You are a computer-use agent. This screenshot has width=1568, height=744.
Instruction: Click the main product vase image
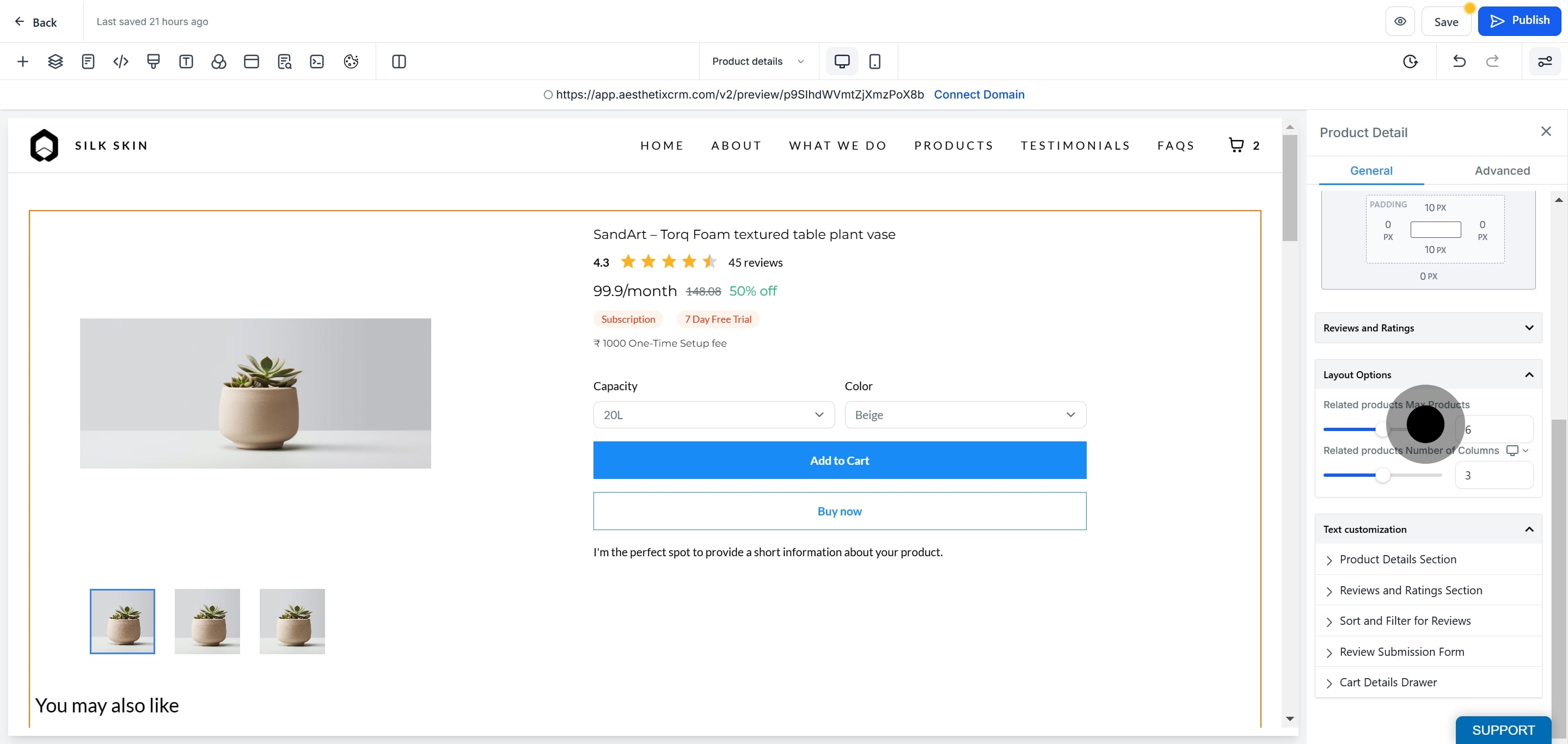pos(256,393)
